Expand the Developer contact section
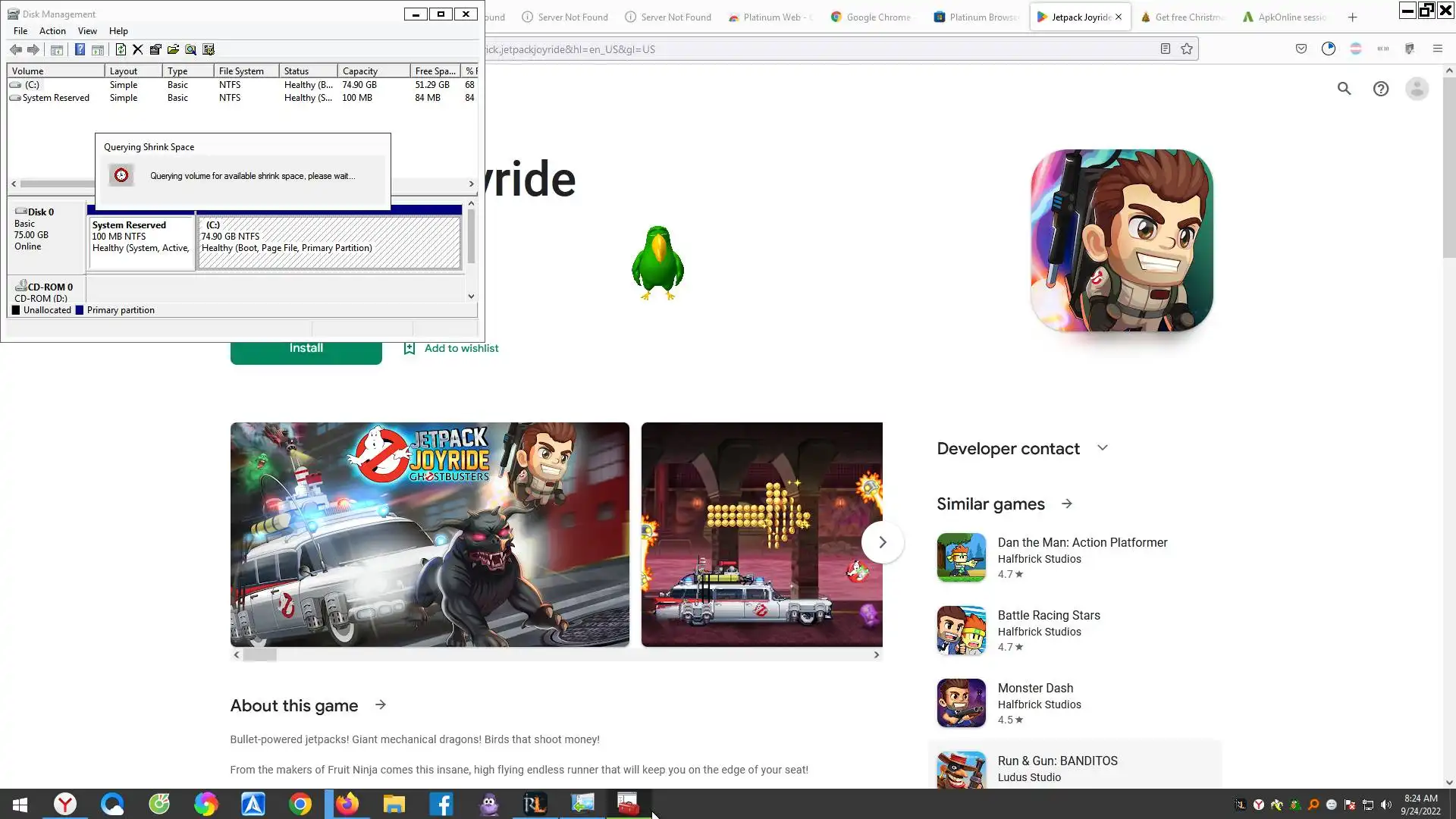This screenshot has width=1456, height=819. pyautogui.click(x=1102, y=448)
